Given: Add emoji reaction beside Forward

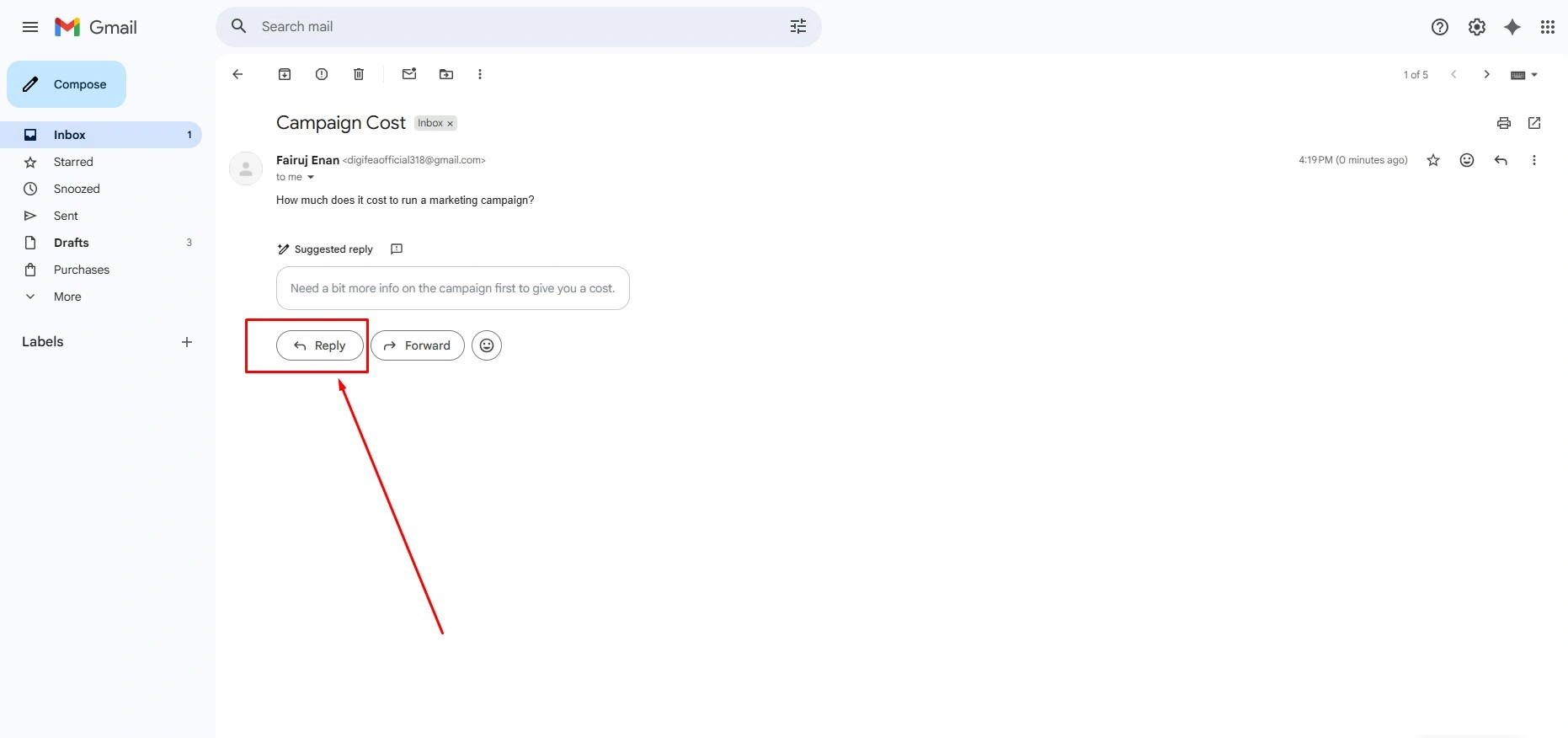Looking at the screenshot, I should pyautogui.click(x=487, y=345).
